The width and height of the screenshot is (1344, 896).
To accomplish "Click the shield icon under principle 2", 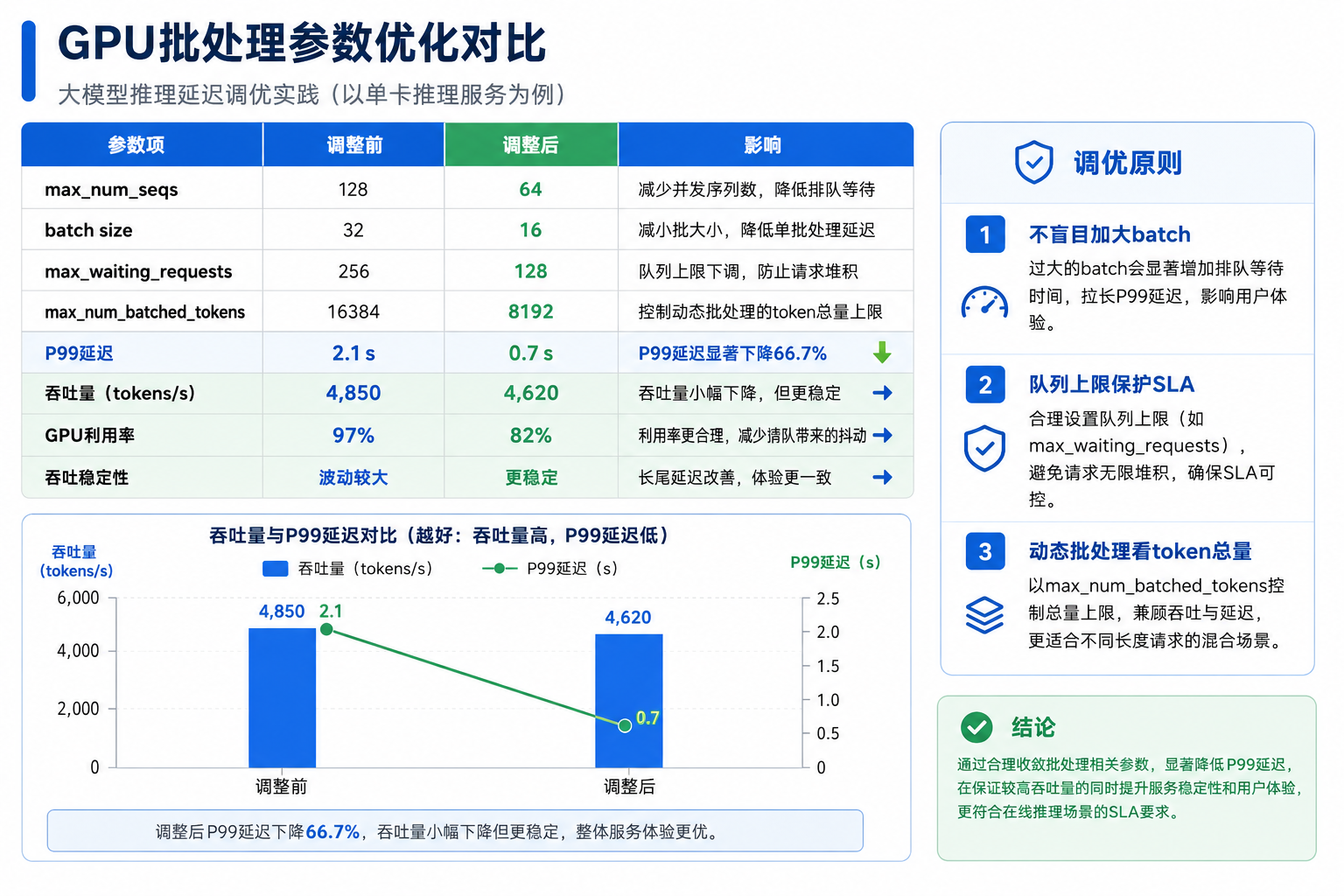I will (x=984, y=449).
